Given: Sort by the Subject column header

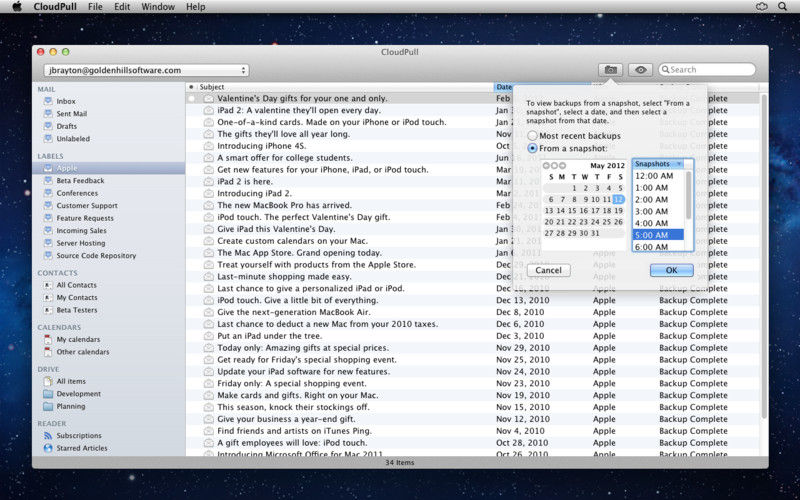Looking at the screenshot, I should (x=344, y=87).
